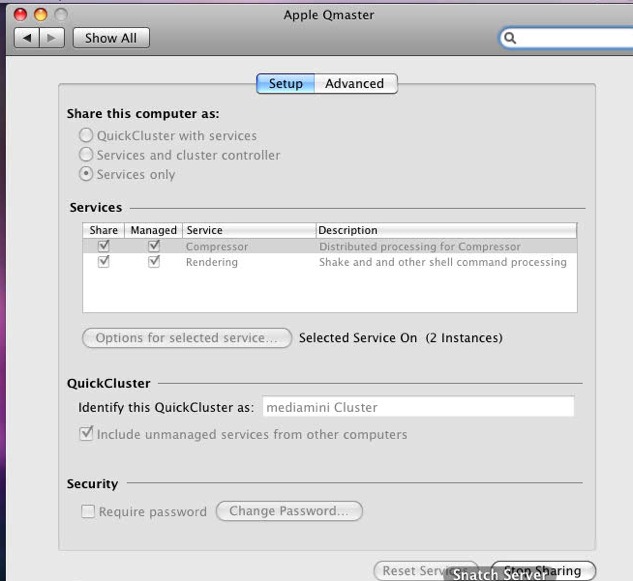Switch to the Advanced tab

(355, 84)
